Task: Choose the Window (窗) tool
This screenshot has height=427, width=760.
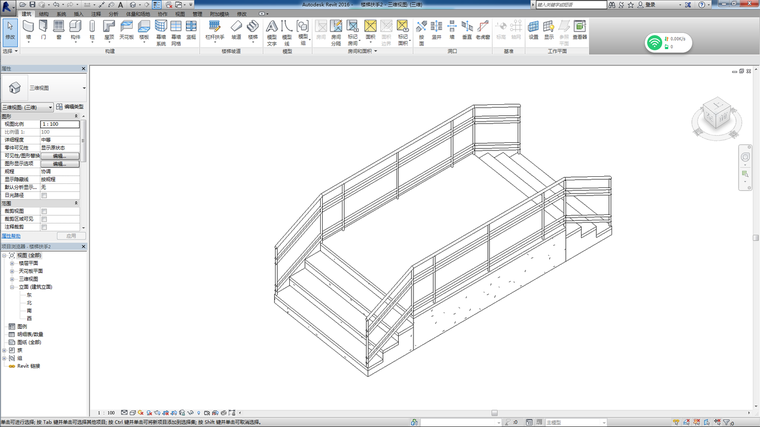Action: 59,31
